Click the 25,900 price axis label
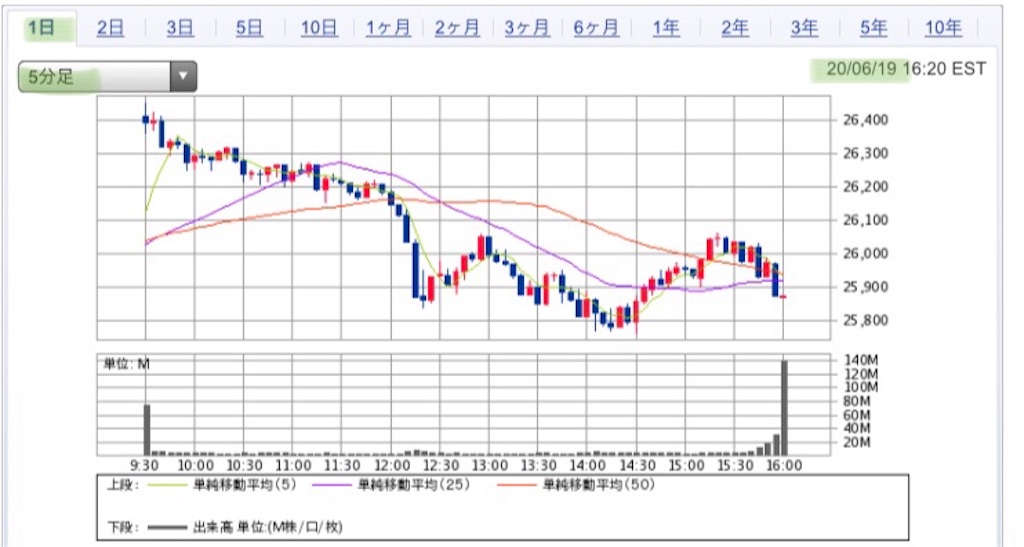Screen dimensions: 1024x547 tap(865, 287)
